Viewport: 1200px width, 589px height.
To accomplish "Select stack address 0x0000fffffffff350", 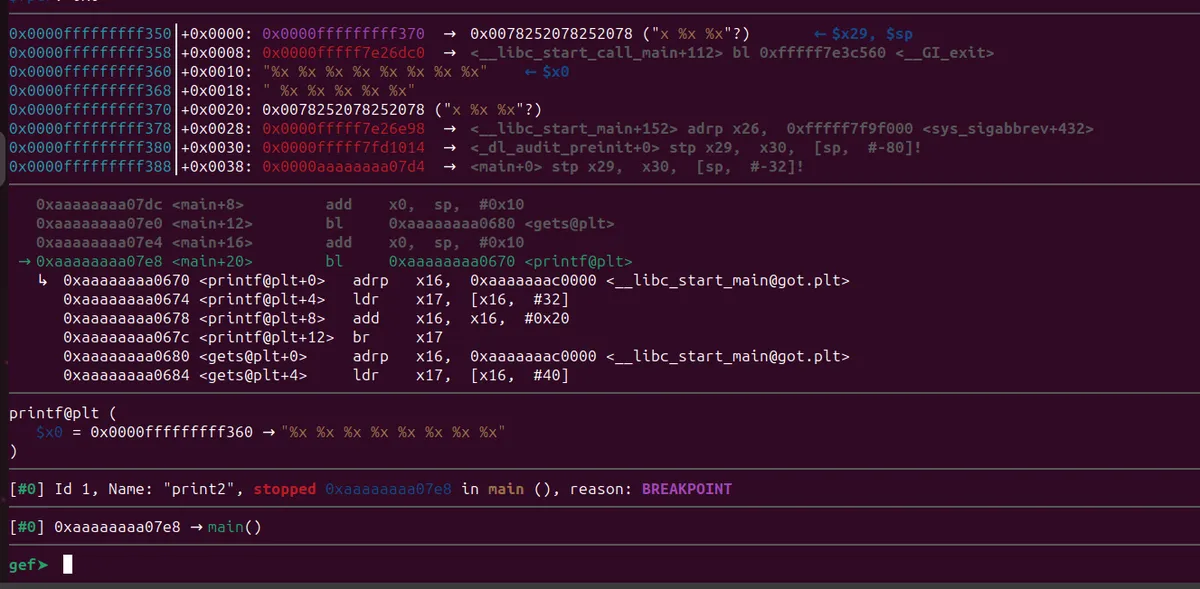I will click(90, 34).
